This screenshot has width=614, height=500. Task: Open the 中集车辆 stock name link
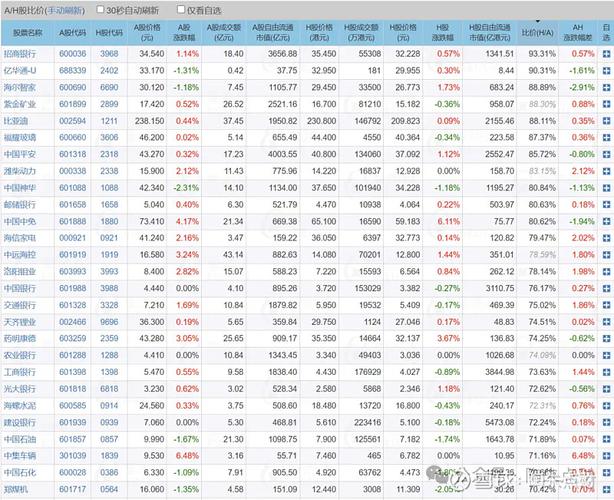tap(20, 456)
